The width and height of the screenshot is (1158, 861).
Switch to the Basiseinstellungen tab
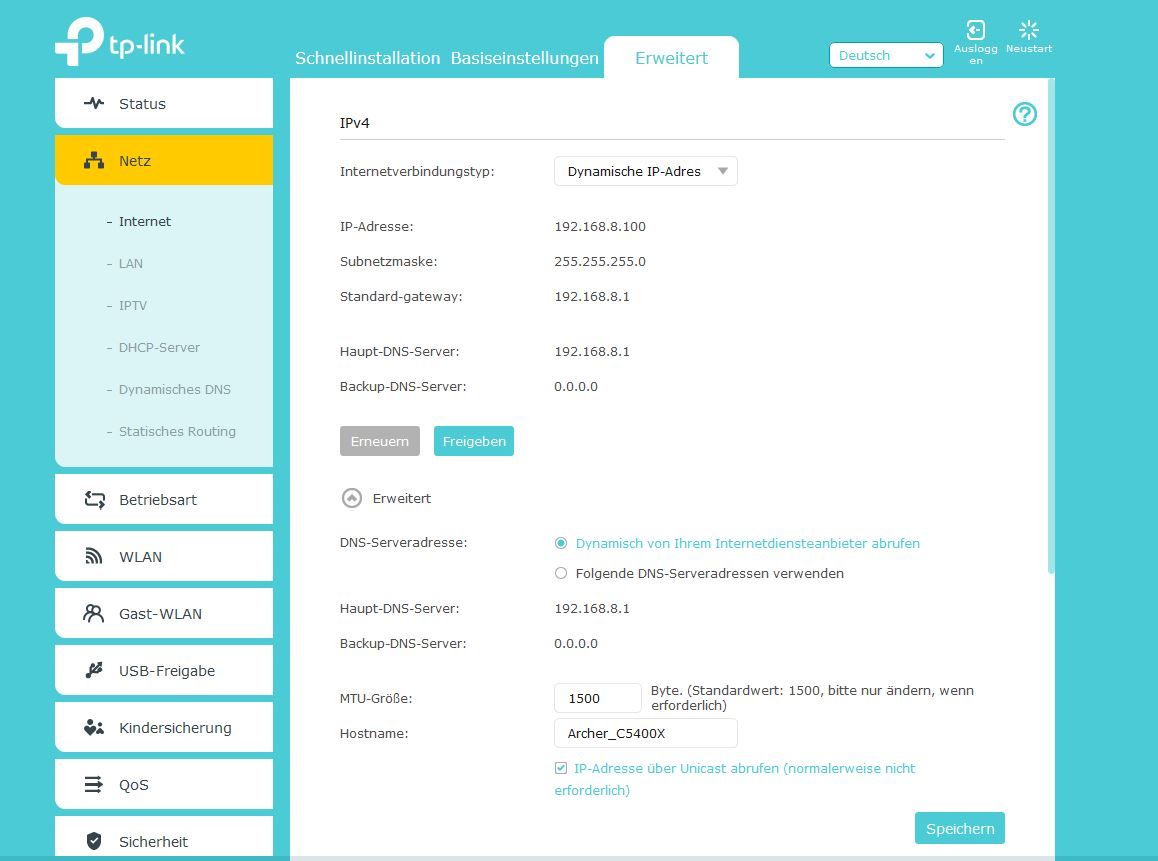[x=524, y=58]
